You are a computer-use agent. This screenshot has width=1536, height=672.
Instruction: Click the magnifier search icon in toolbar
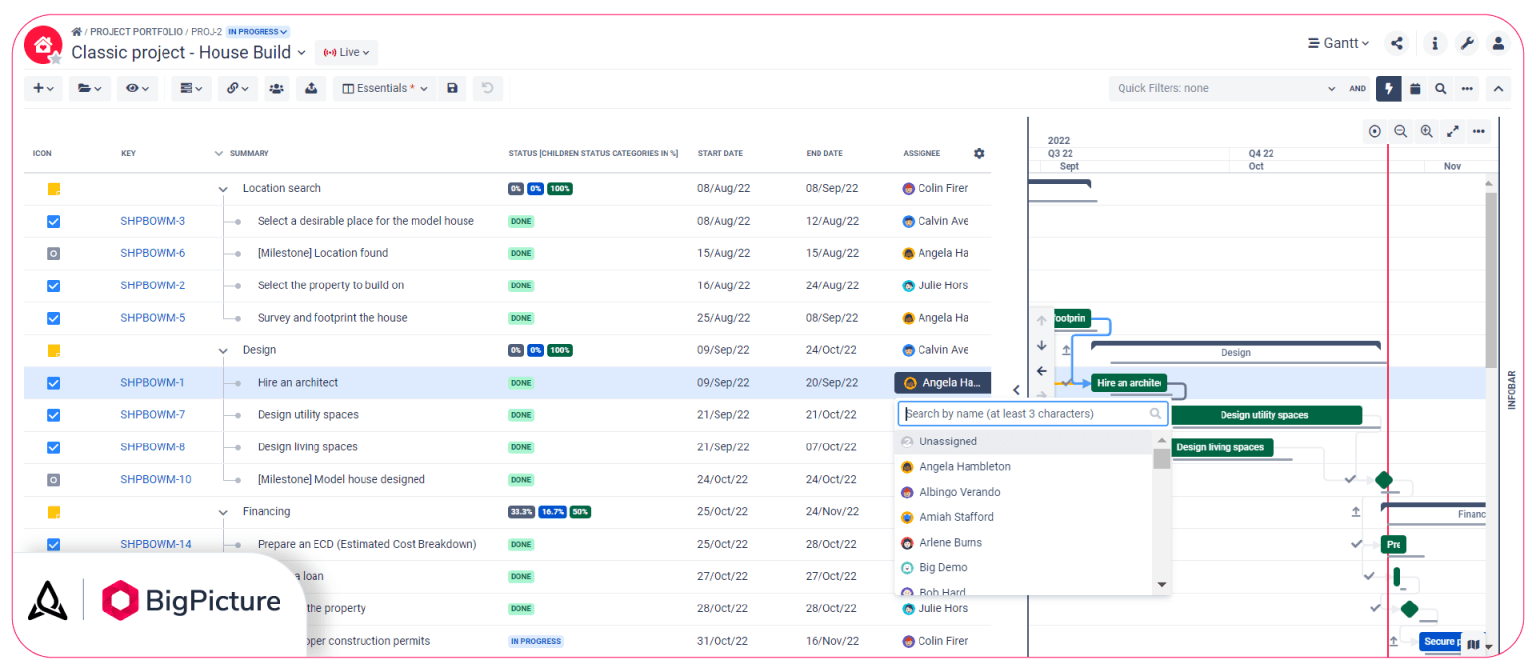[1441, 88]
